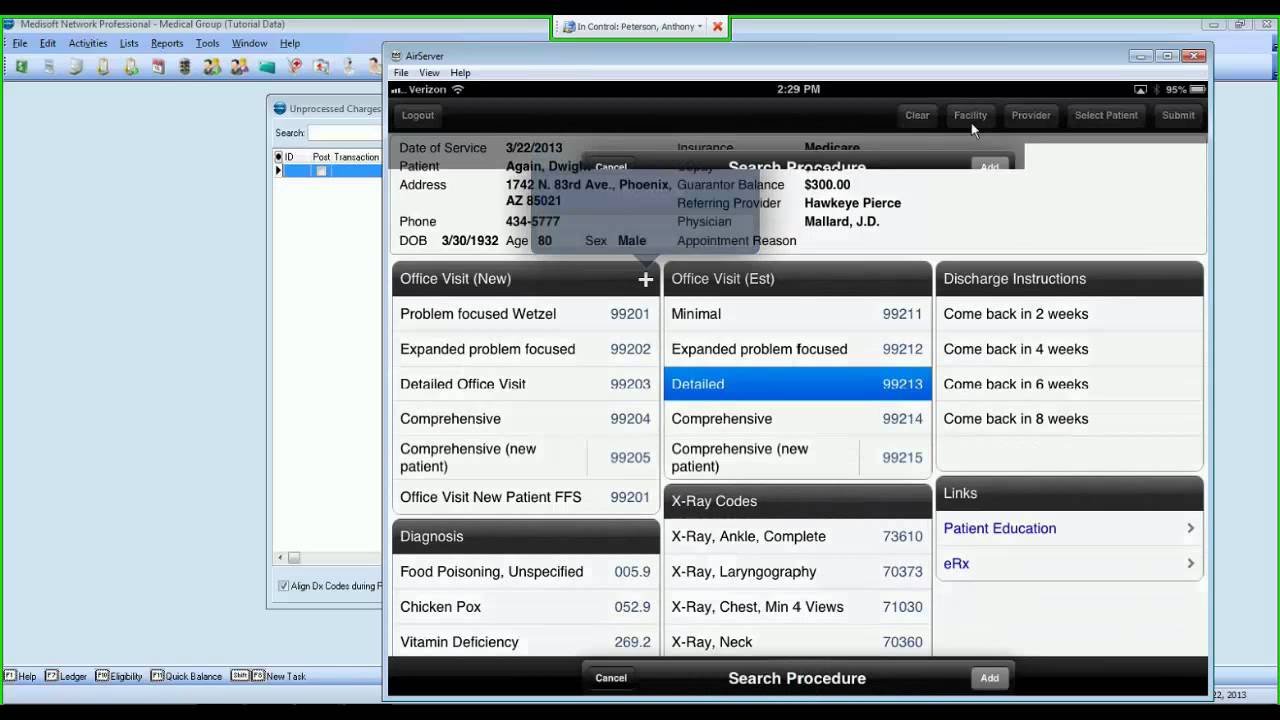Tap Cancel in the bottom Search Procedure bar
The width and height of the screenshot is (1280, 720).
coord(611,678)
